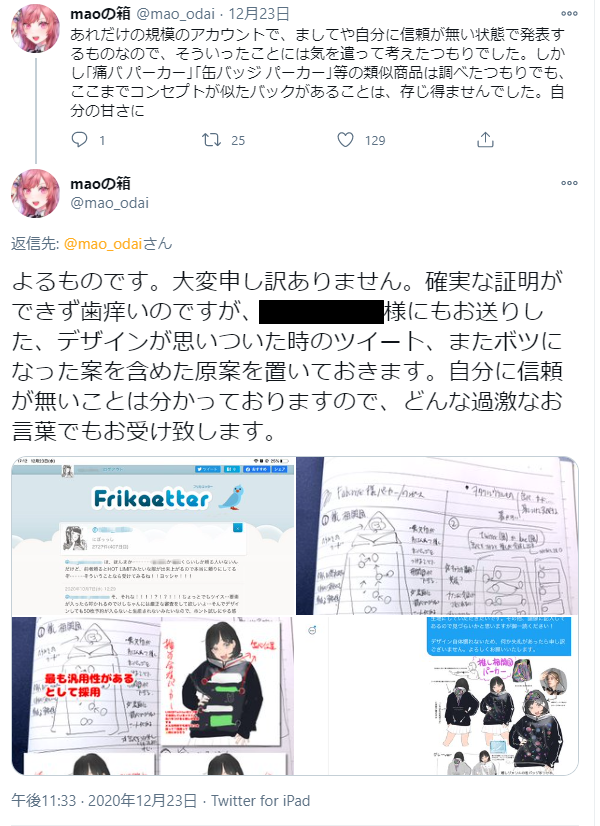Click the Twitter for iPad source link
600x826 pixels.
coord(261,801)
